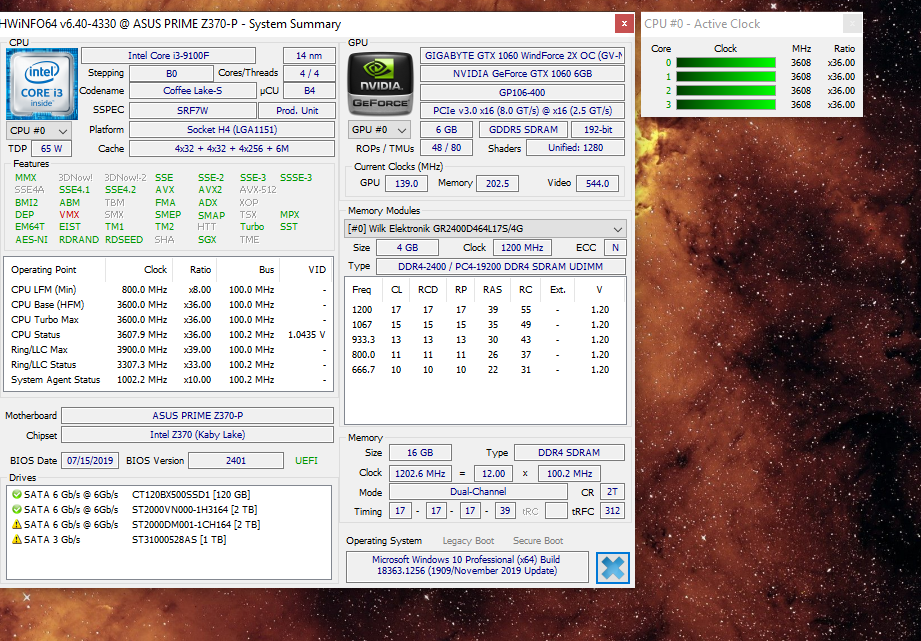921x641 pixels.
Task: Click the Legacy Boot label
Action: coord(468,541)
